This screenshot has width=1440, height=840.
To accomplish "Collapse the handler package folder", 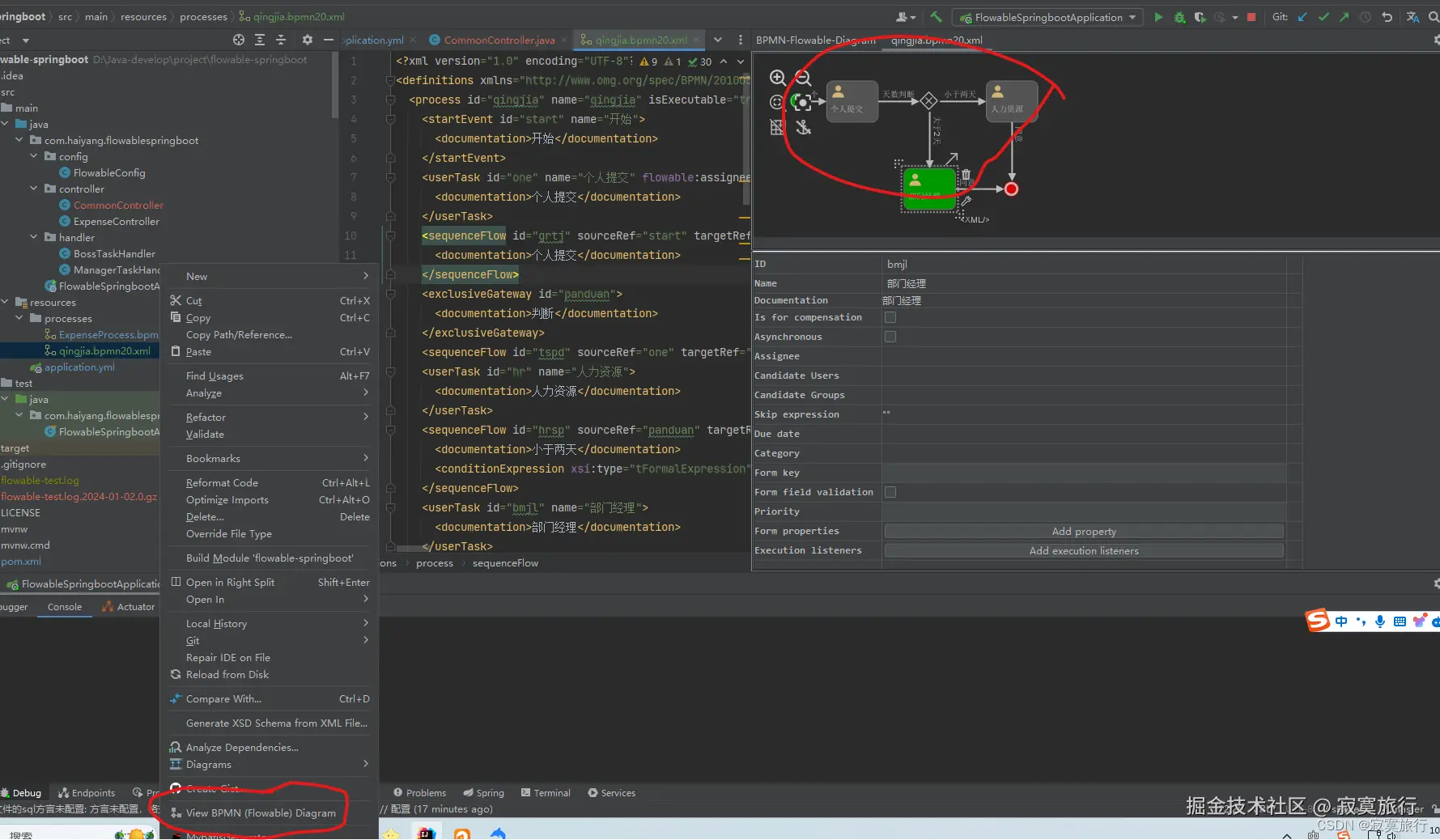I will point(34,237).
